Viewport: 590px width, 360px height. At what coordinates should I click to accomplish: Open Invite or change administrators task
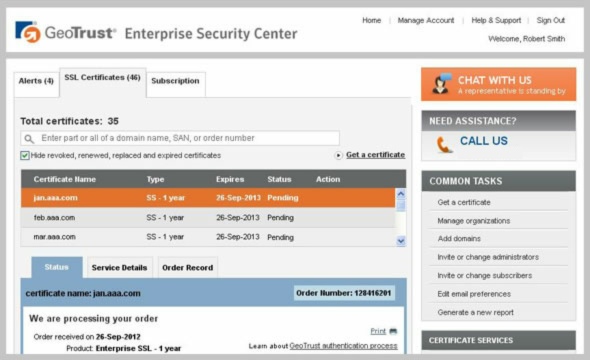[x=488, y=257]
